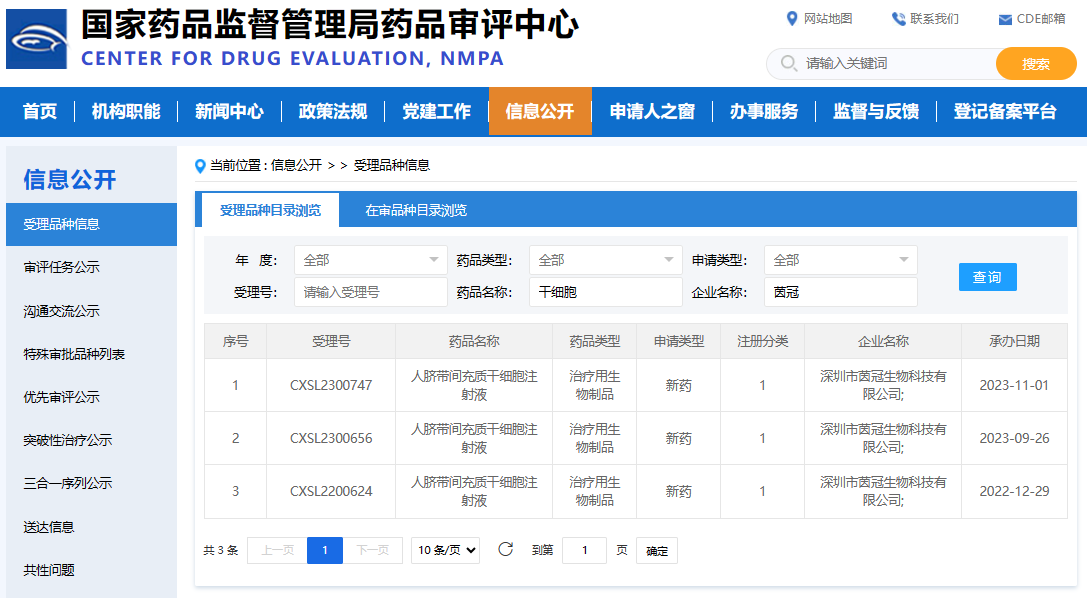The image size is (1087, 598).
Task: Open the 药品类型 drug type dropdown
Action: pos(605,260)
